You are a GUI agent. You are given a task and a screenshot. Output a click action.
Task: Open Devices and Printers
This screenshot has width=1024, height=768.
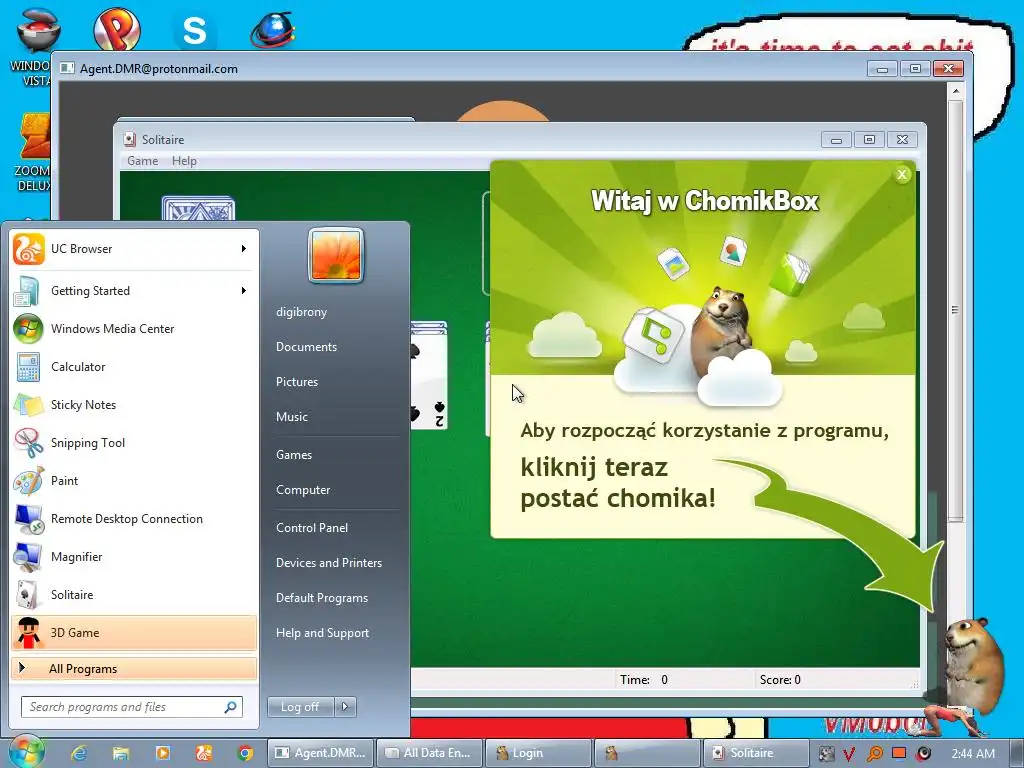pos(328,562)
